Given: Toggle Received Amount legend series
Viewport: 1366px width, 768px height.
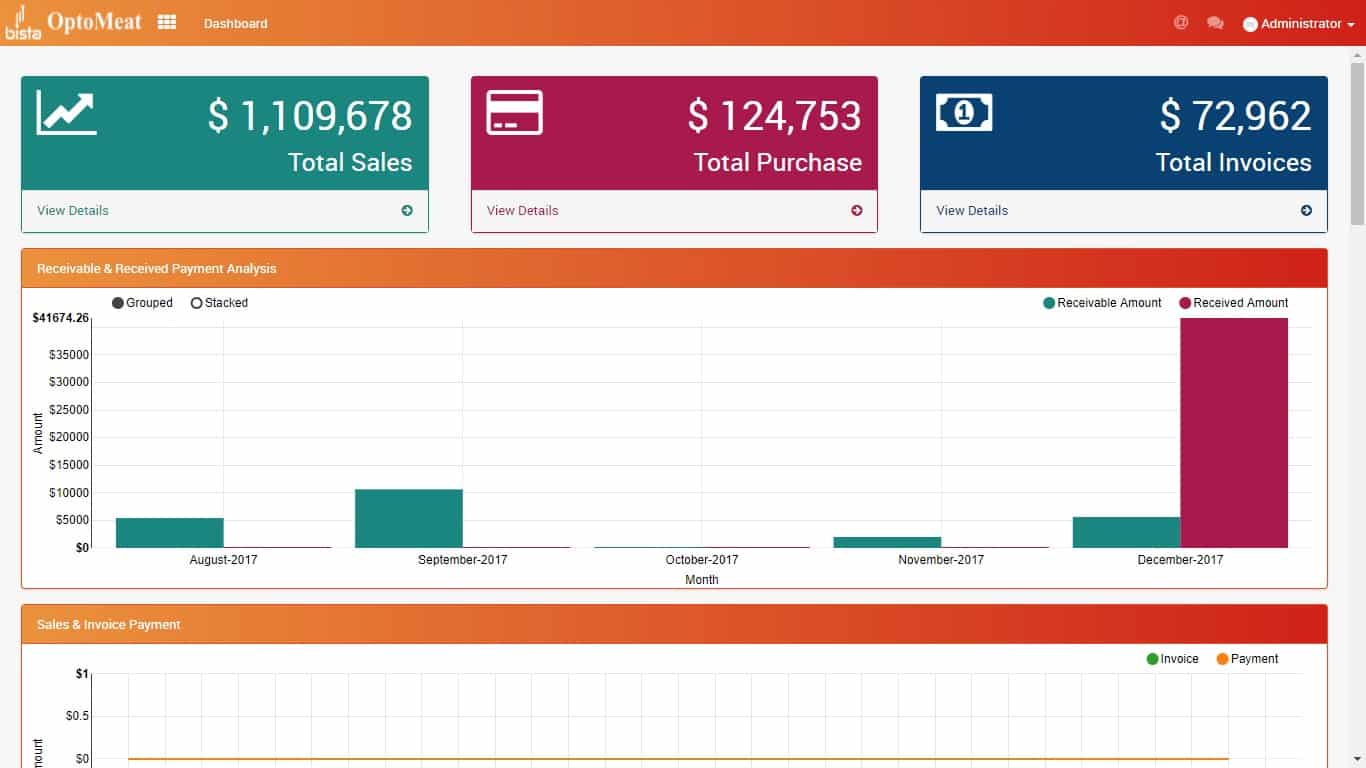Looking at the screenshot, I should pos(1234,303).
